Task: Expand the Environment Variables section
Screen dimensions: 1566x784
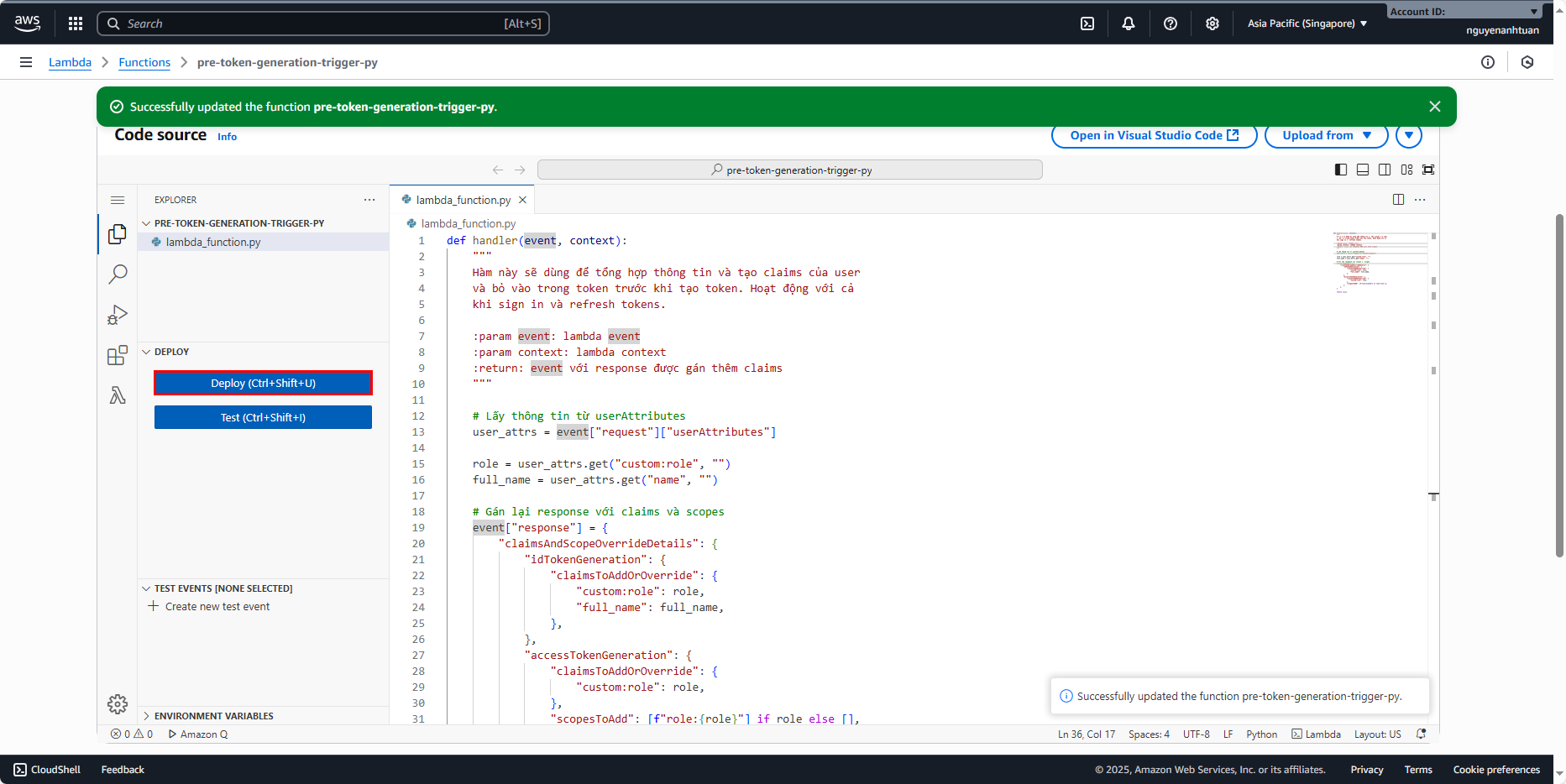Action: [x=213, y=716]
